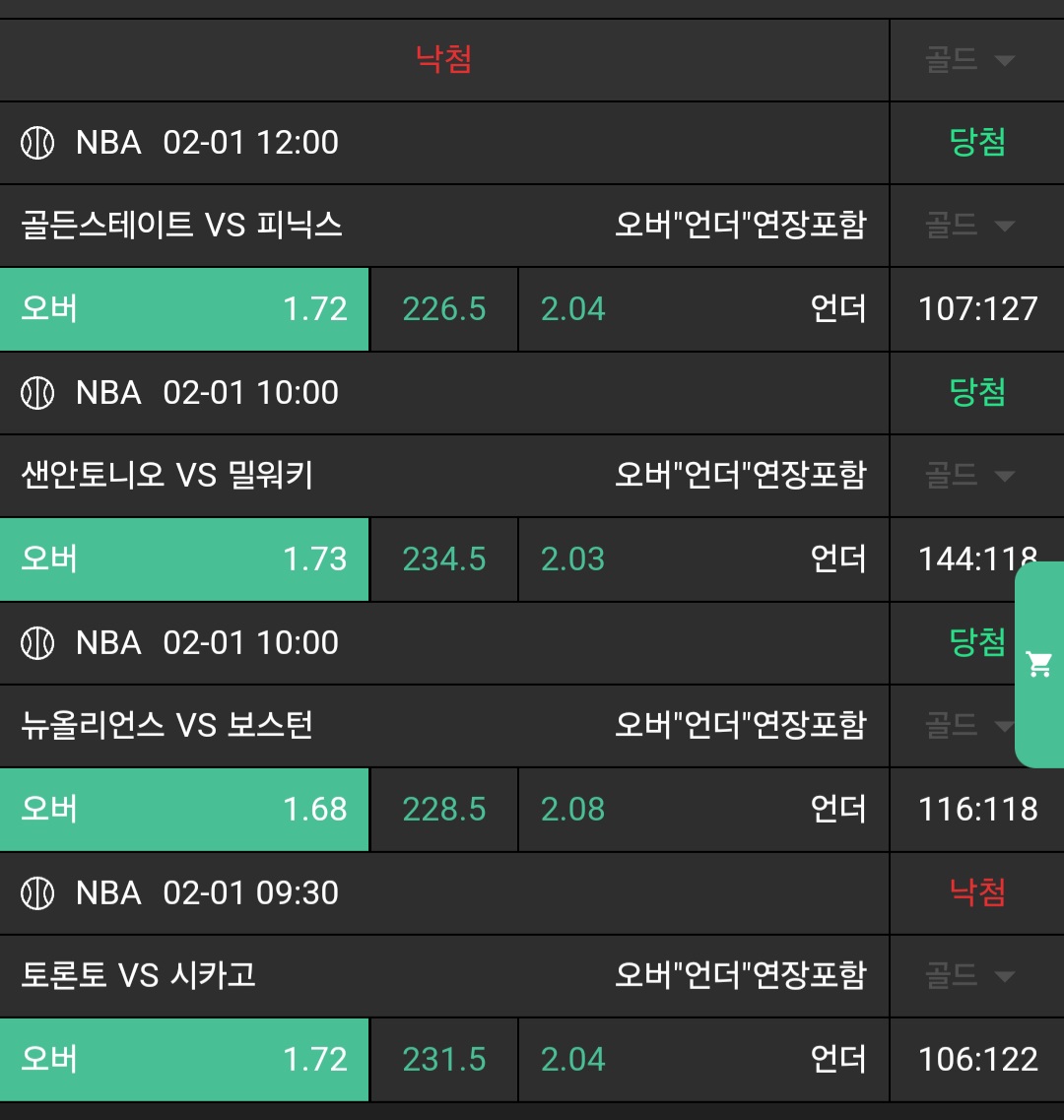Viewport: 1064px width, 1120px height.
Task: Choose 언더 2.04 for 토론토 VS 시카고
Action: [x=703, y=1060]
